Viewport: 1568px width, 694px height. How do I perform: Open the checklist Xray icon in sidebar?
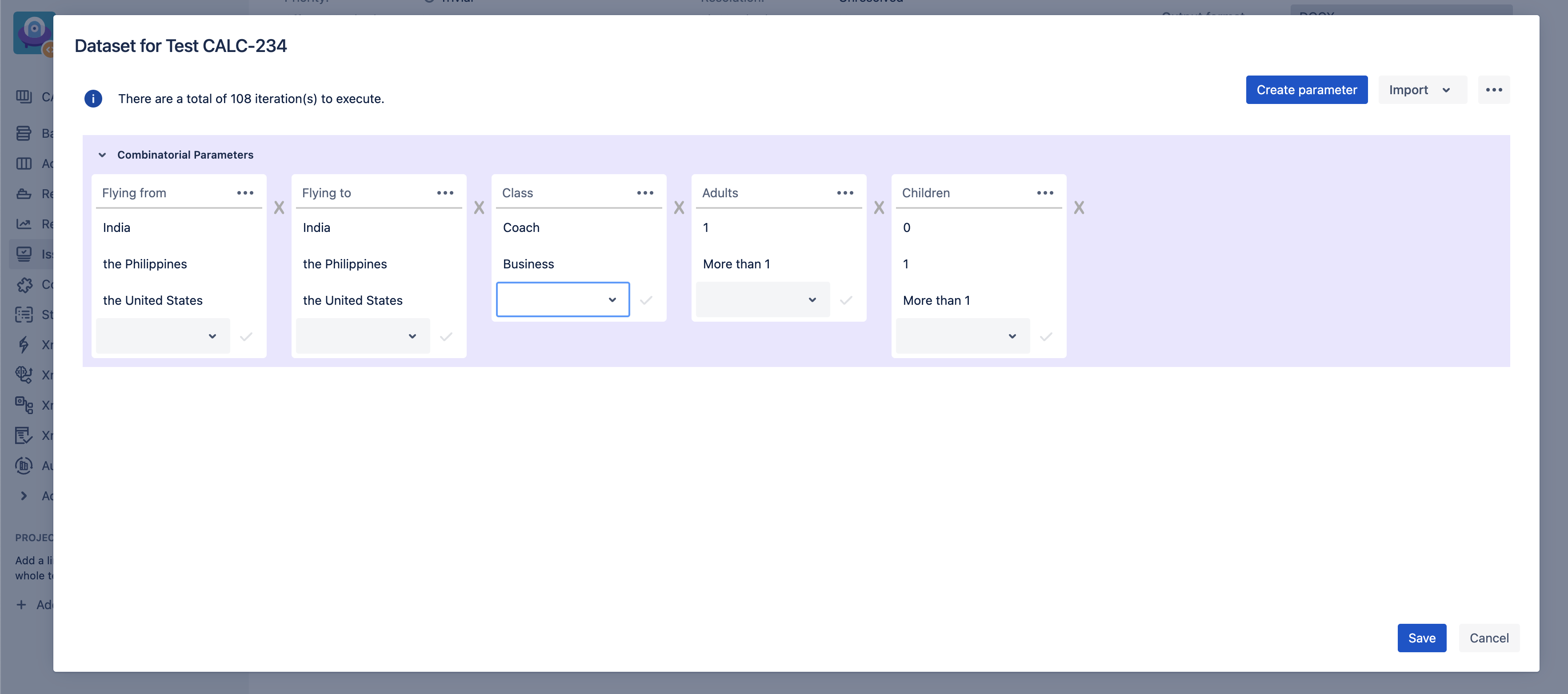click(24, 435)
